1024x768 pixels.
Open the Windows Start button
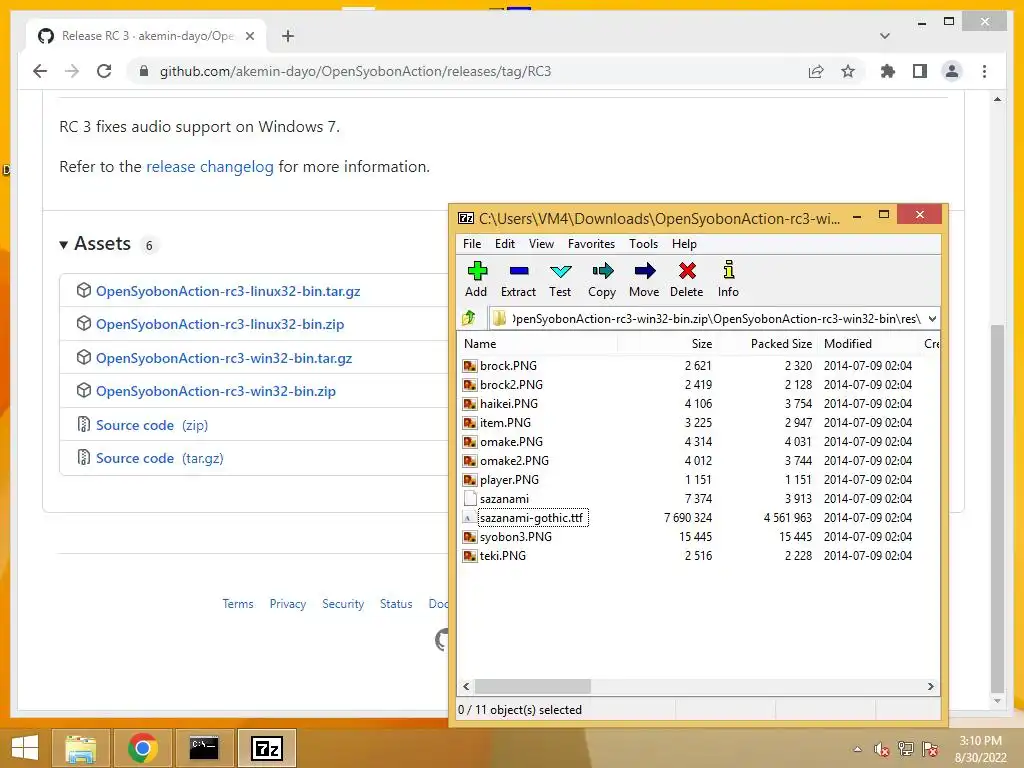pyautogui.click(x=25, y=748)
